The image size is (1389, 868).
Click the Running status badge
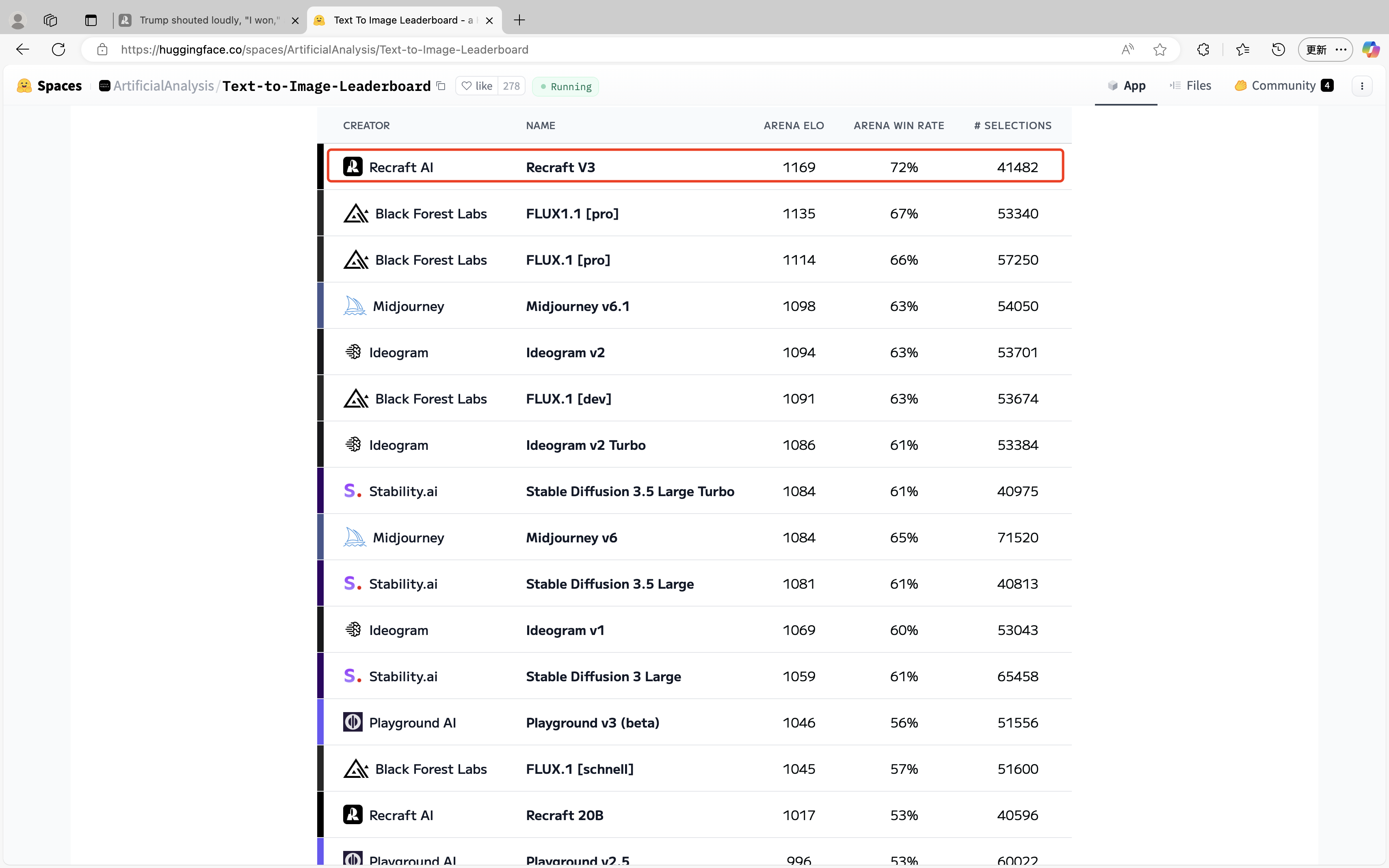pyautogui.click(x=566, y=86)
